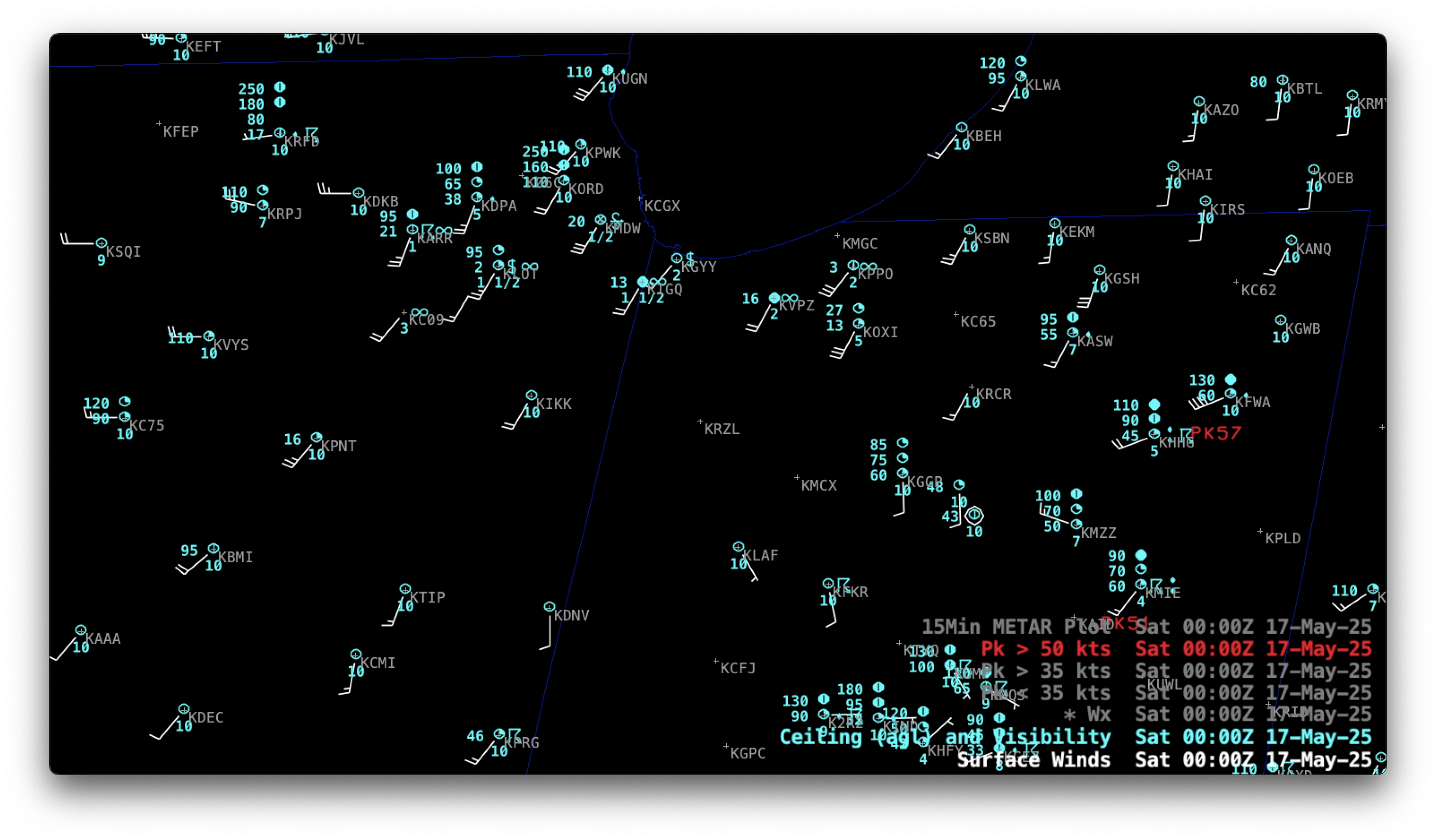Click the KIKK station circle marker
Image resolution: width=1436 pixels, height=840 pixels.
tap(532, 396)
